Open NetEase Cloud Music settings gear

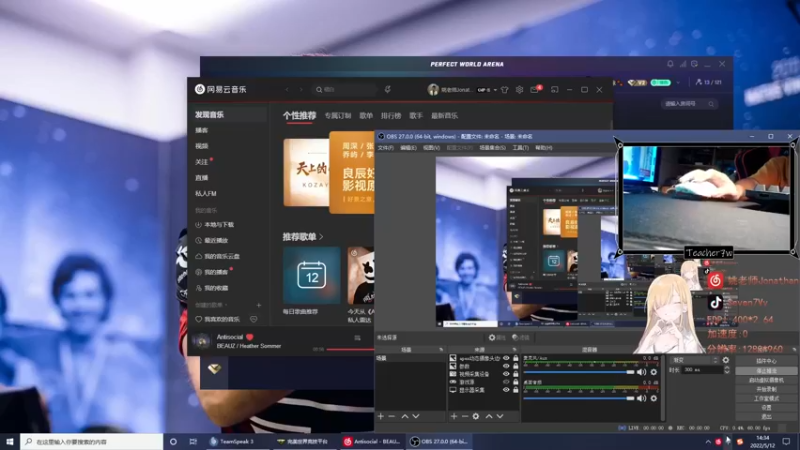(x=519, y=90)
